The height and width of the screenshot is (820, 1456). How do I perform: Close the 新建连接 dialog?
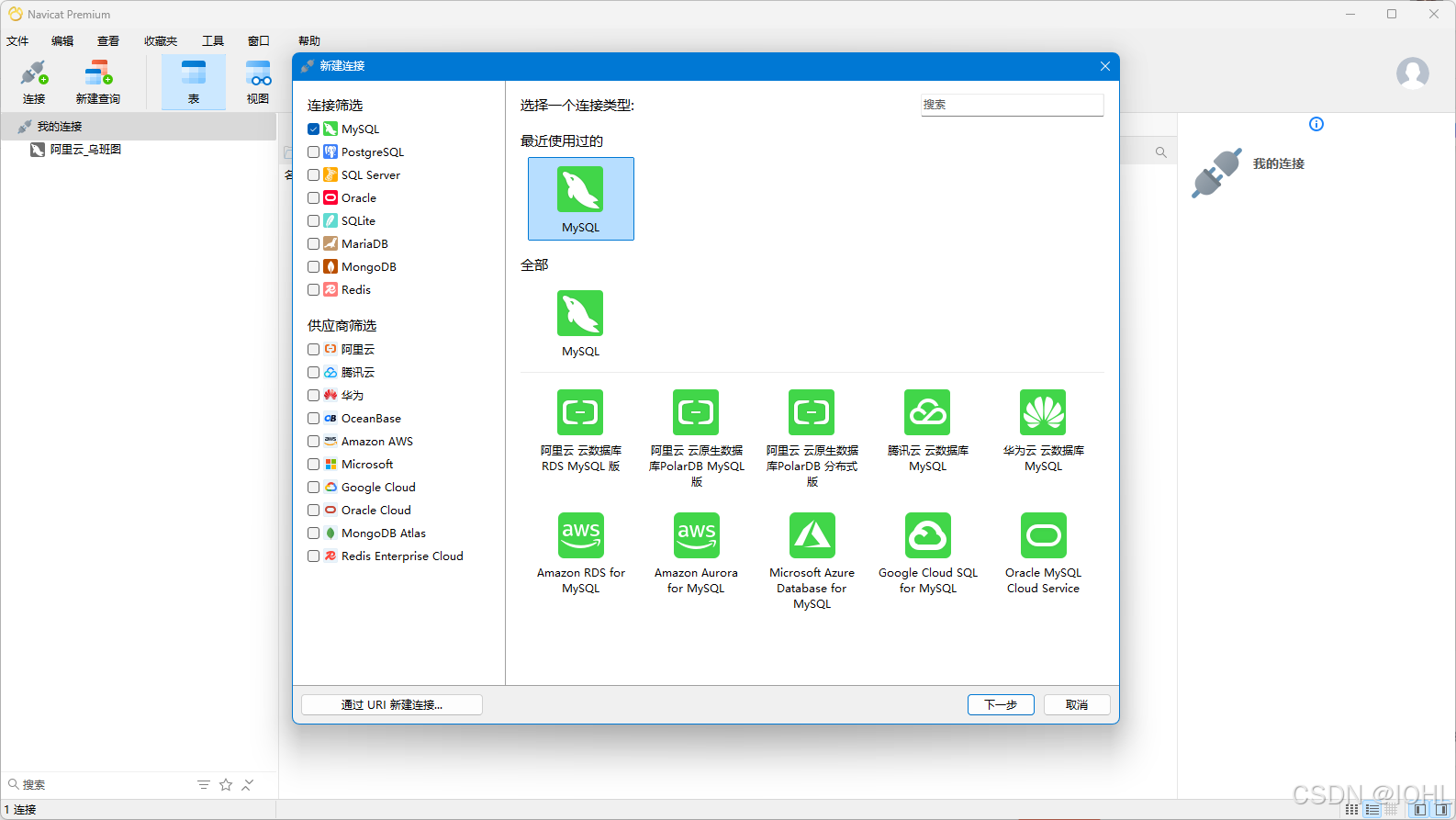tap(1105, 66)
